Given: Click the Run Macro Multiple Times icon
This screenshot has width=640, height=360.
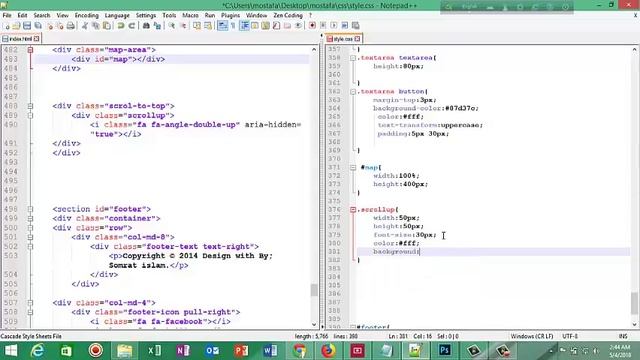Looking at the screenshot, I should click(344, 26).
